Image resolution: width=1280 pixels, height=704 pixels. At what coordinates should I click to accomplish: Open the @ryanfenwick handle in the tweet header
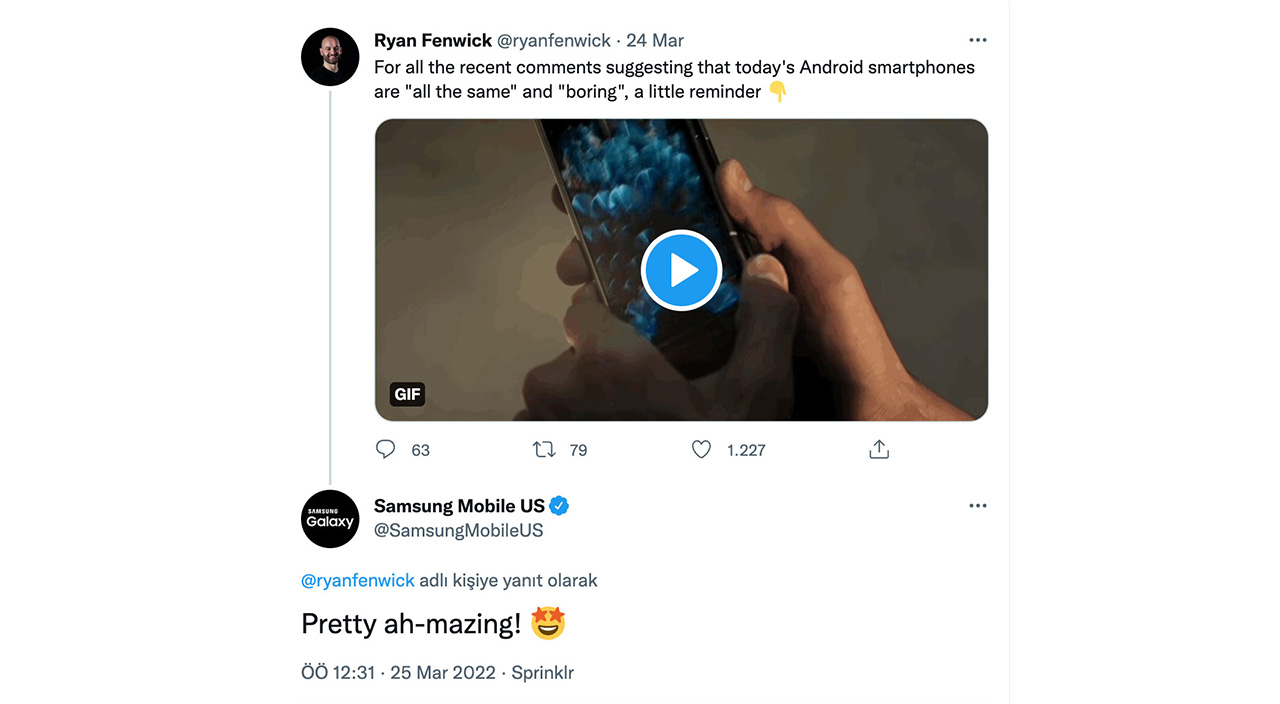[x=554, y=41]
